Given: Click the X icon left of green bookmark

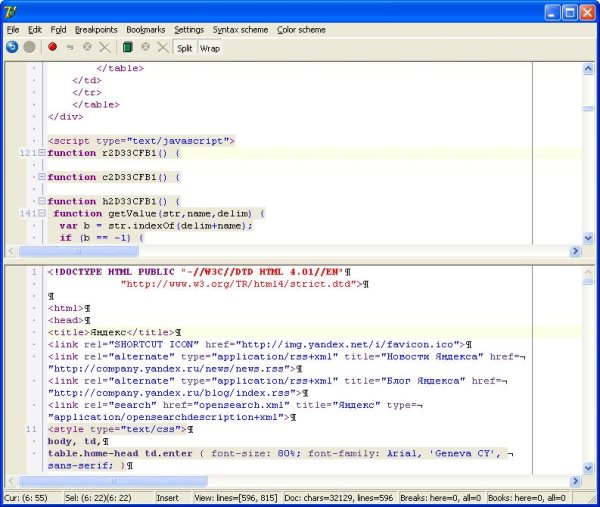Looking at the screenshot, I should click(104, 47).
